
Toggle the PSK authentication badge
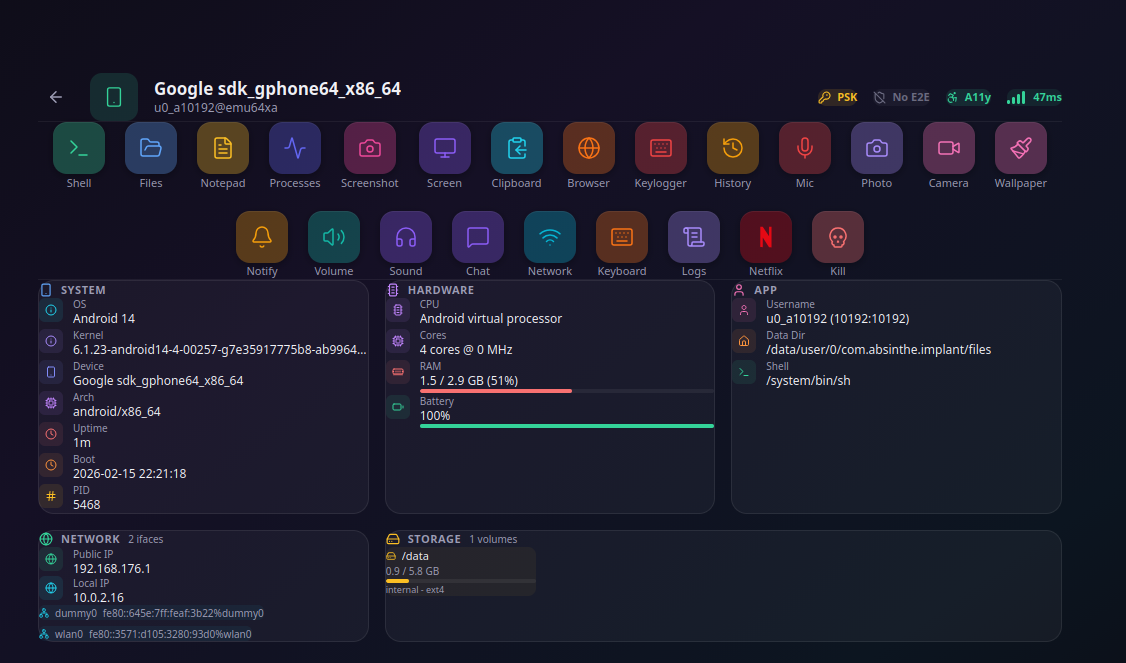tap(837, 97)
